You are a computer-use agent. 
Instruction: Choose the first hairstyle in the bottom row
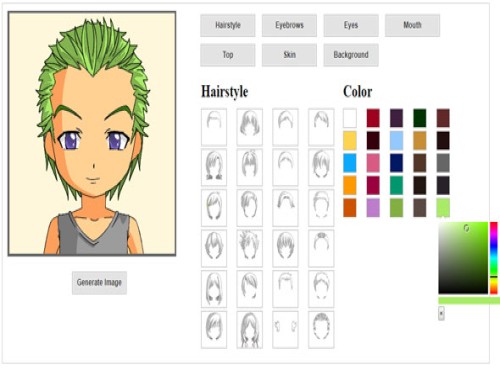(214, 330)
